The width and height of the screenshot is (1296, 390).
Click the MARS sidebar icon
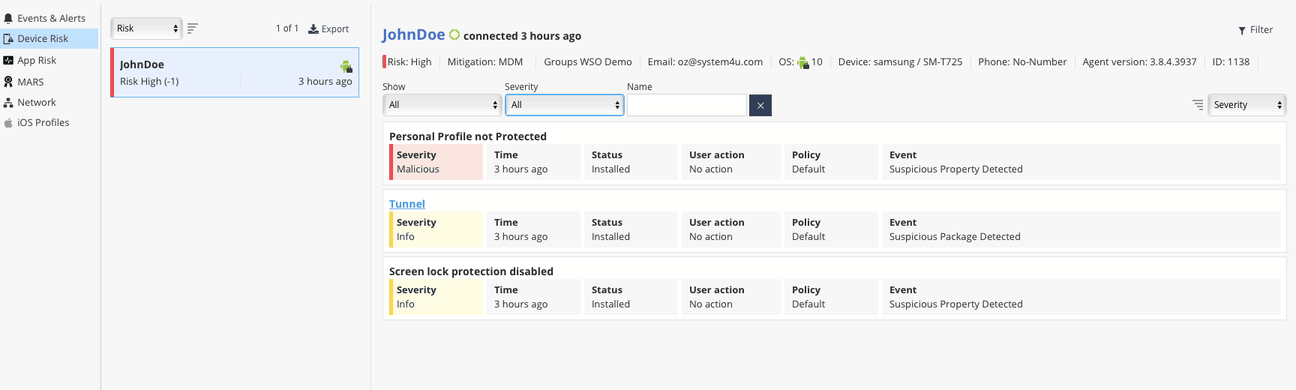click(9, 82)
